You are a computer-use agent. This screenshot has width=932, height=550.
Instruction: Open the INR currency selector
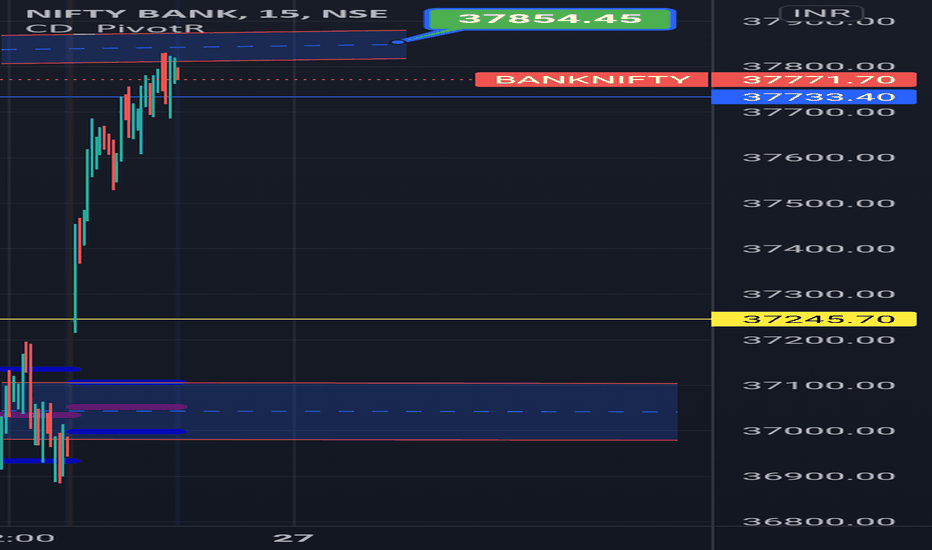[x=821, y=12]
